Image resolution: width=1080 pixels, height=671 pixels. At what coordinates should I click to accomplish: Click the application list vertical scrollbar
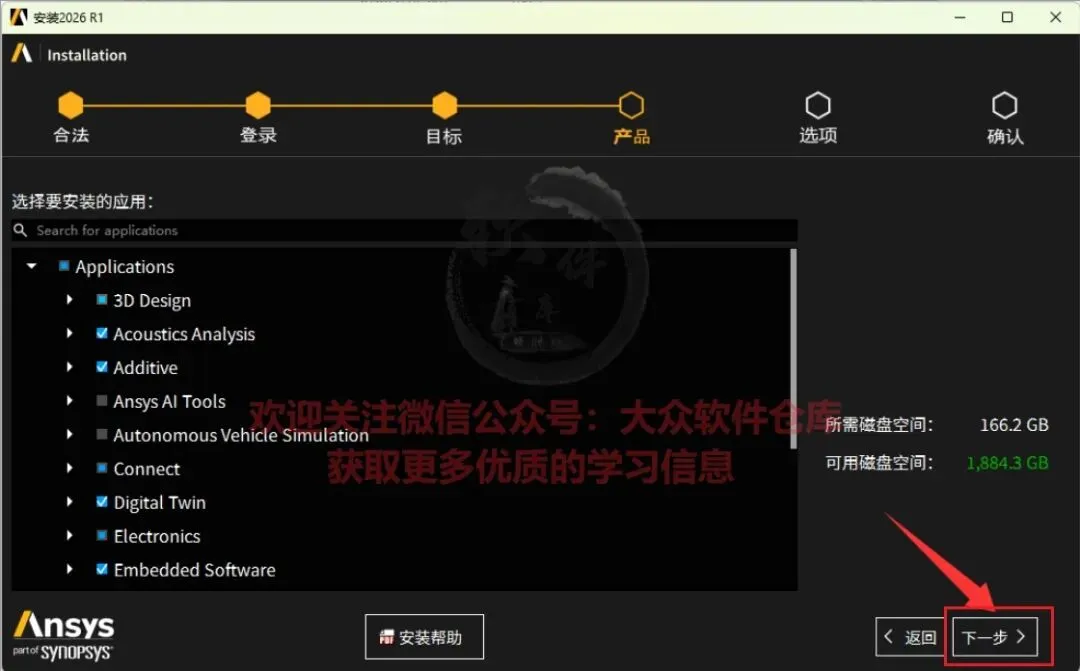point(793,349)
